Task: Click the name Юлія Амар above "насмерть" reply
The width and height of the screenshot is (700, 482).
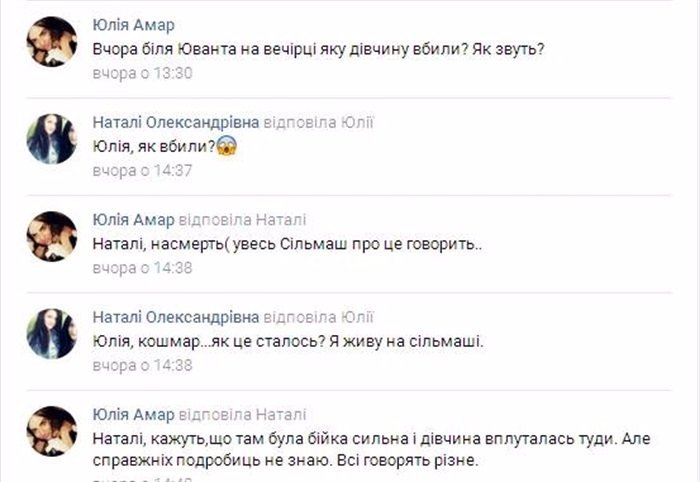Action: click(133, 220)
